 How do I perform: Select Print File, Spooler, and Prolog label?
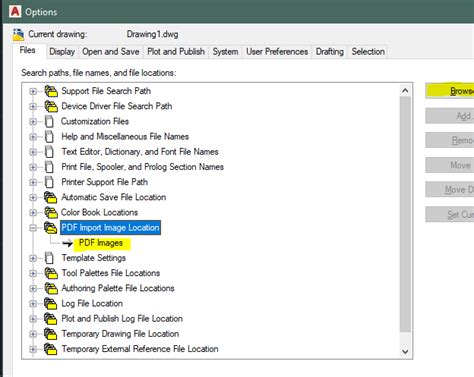[x=142, y=167]
